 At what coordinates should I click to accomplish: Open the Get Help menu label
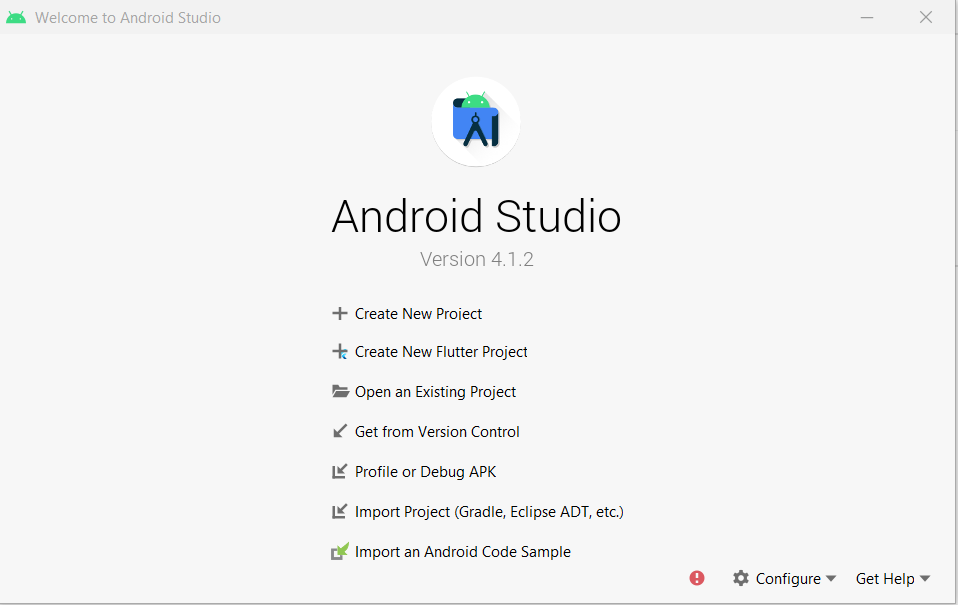point(884,579)
